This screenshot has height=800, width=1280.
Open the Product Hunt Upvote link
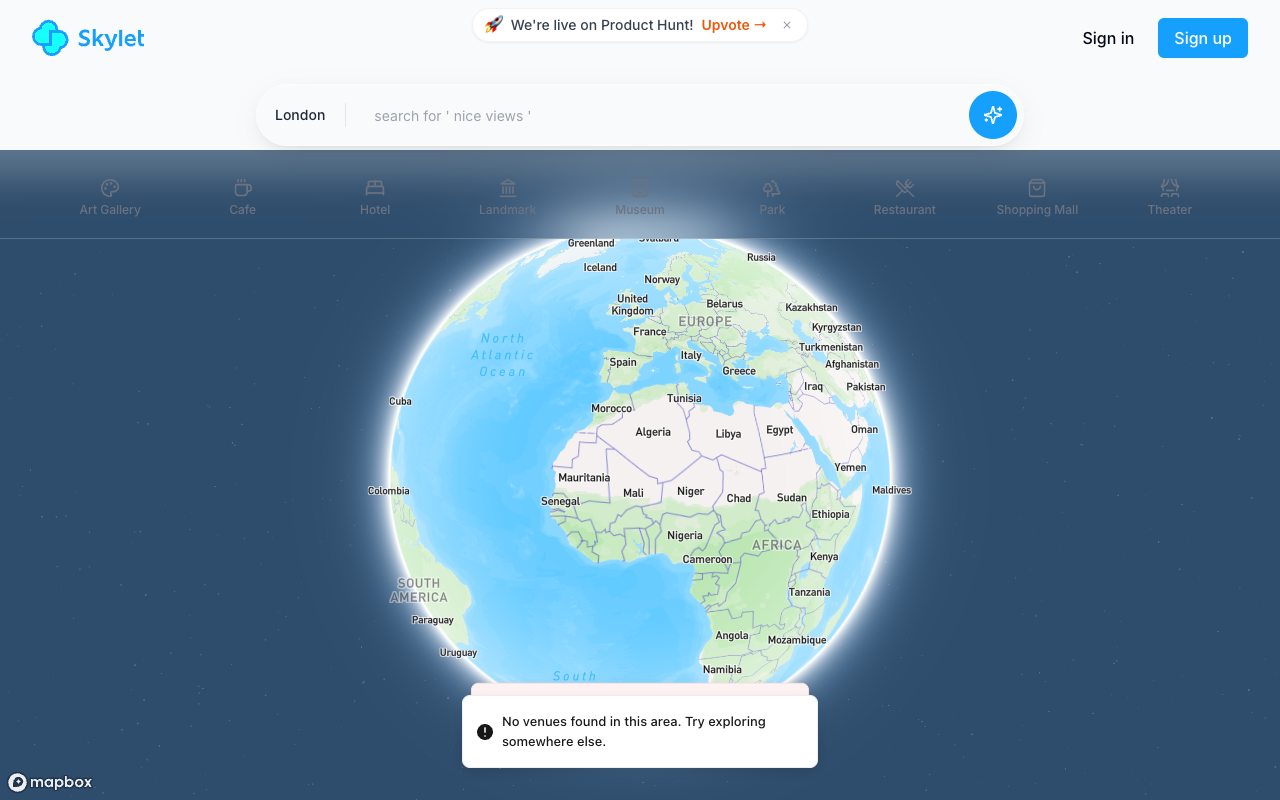[733, 25]
